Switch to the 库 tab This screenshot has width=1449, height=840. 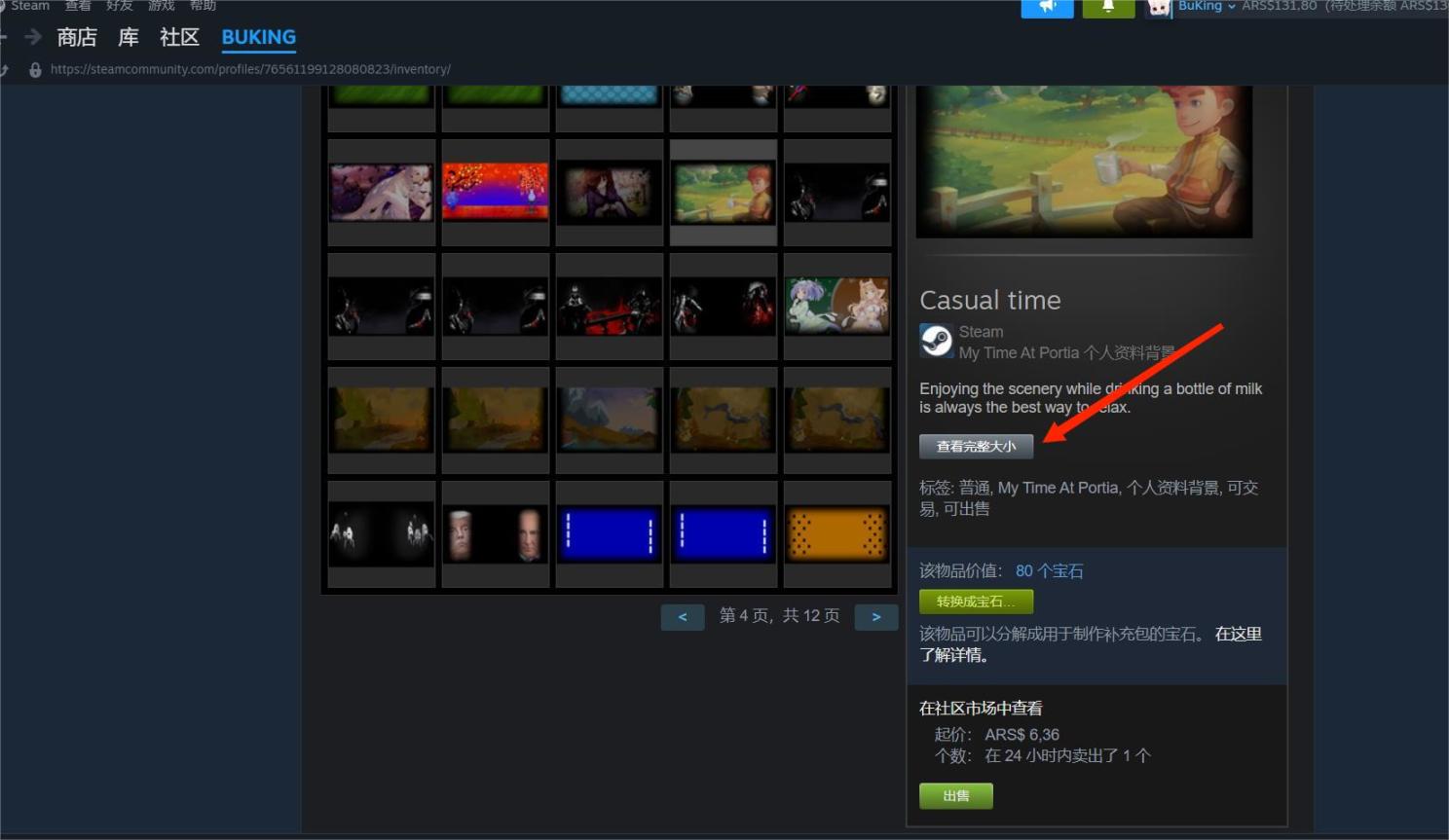tap(129, 37)
